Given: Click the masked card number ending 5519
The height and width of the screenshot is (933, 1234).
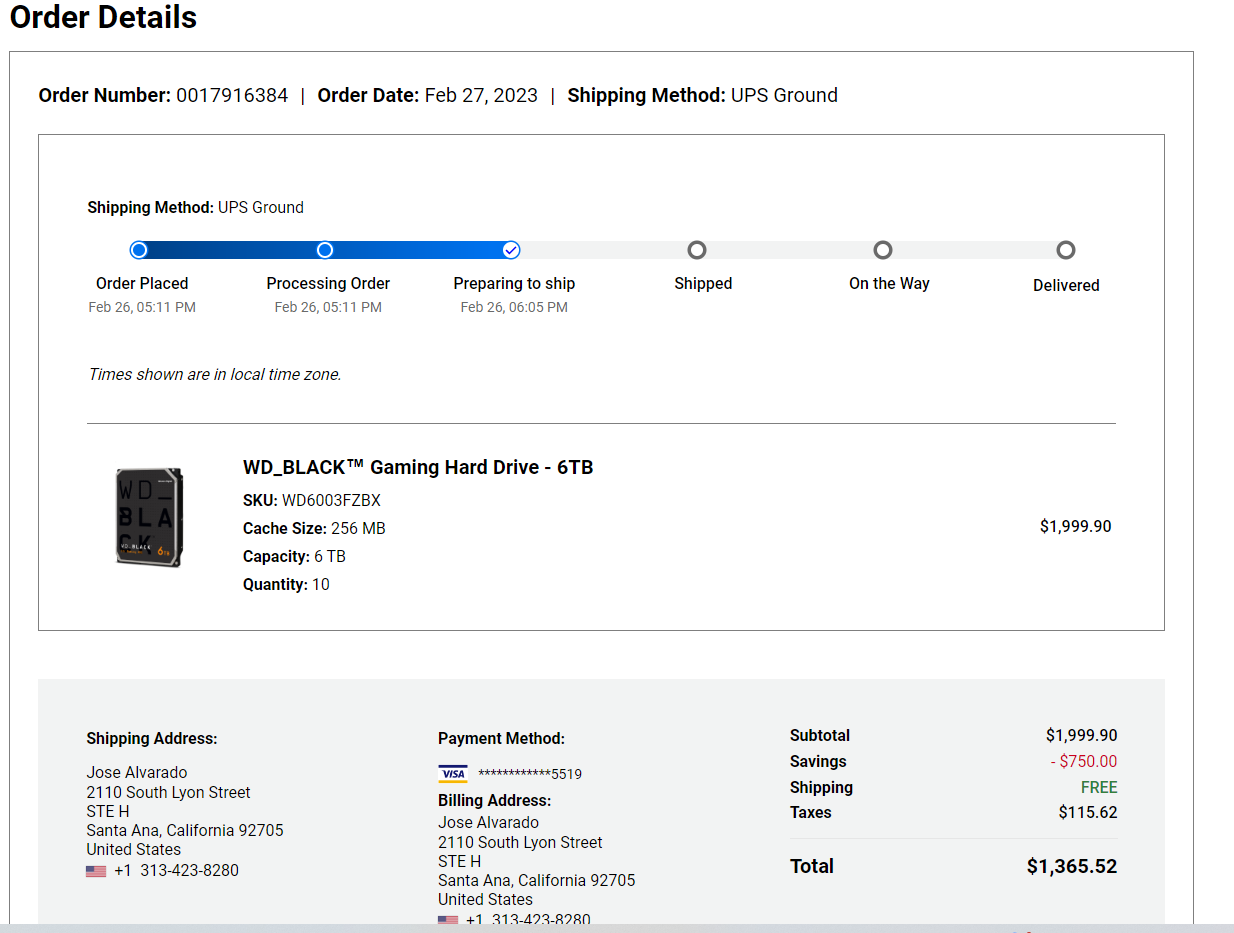Looking at the screenshot, I should (x=530, y=774).
